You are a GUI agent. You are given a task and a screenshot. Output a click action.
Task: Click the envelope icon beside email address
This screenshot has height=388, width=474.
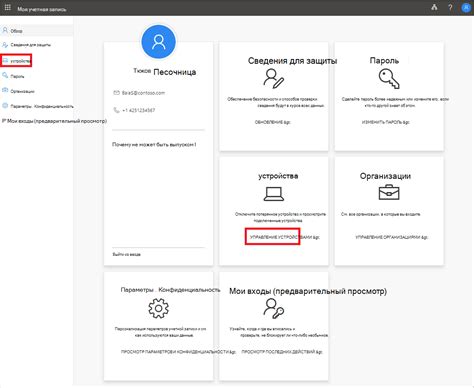[x=116, y=93]
